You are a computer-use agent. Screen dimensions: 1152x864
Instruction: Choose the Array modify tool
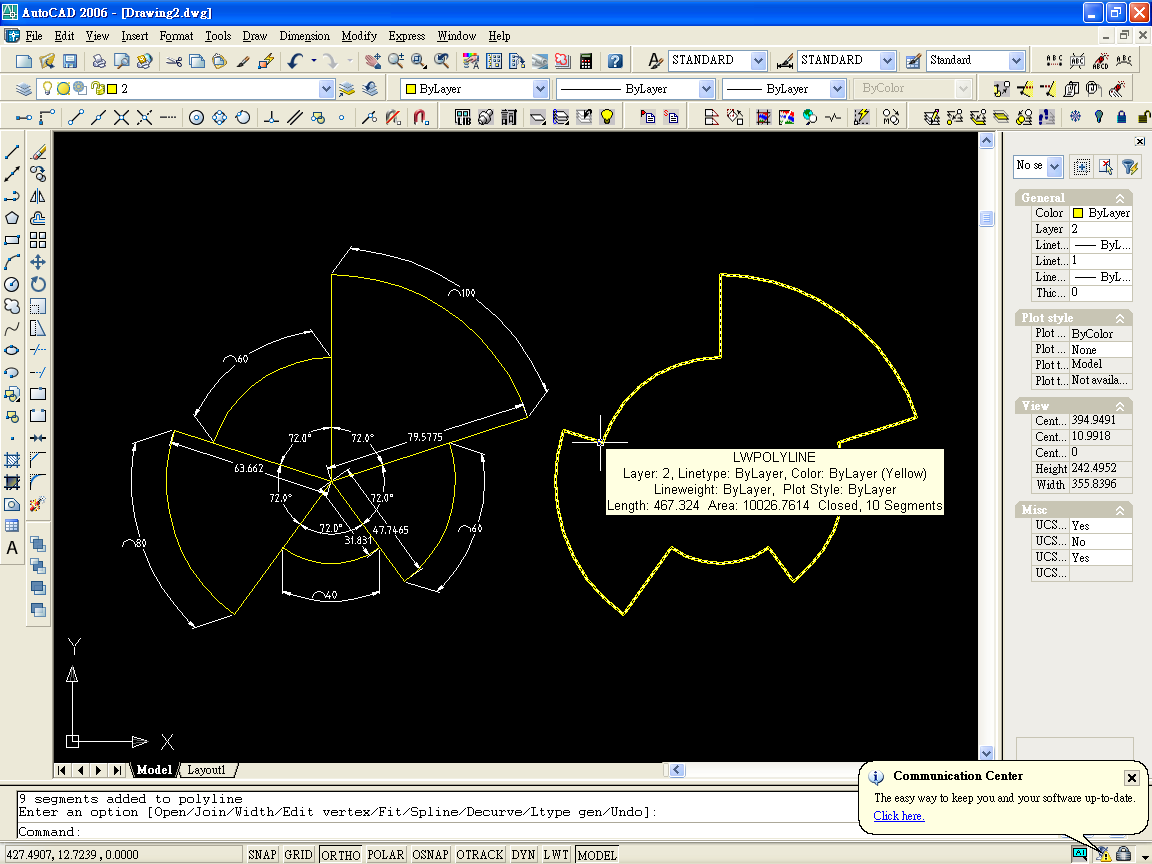click(38, 240)
